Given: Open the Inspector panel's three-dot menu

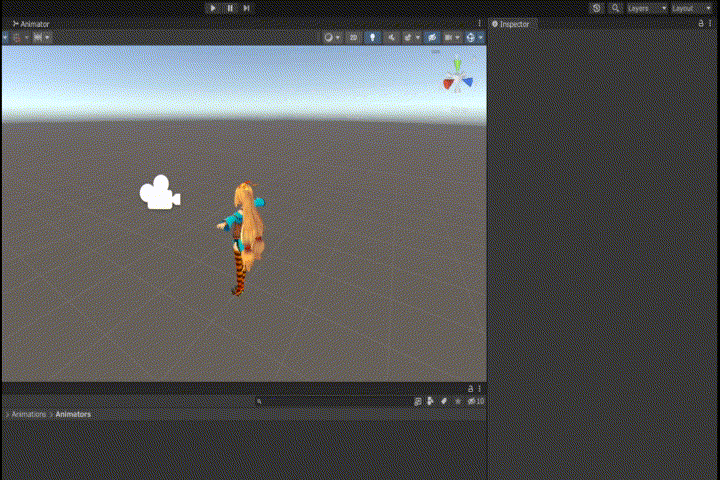Looking at the screenshot, I should tap(710, 23).
